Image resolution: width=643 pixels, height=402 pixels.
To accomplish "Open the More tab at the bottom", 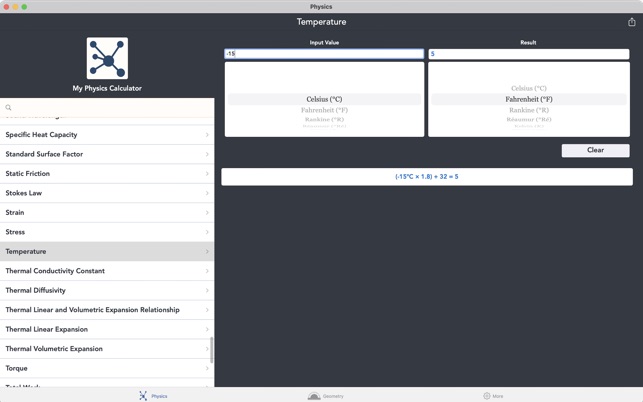I will pyautogui.click(x=493, y=396).
